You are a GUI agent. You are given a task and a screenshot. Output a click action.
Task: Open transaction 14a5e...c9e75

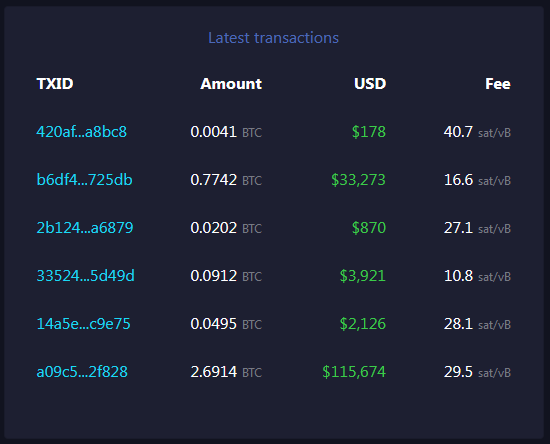pos(83,324)
